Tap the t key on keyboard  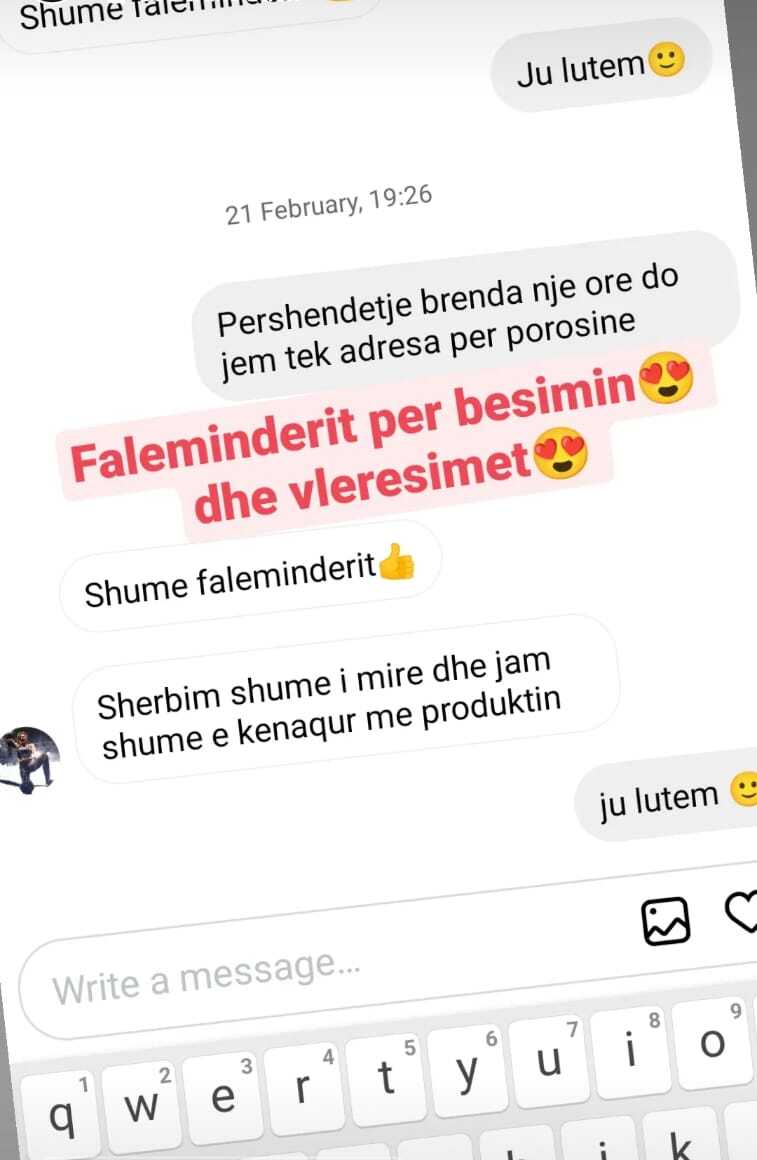tap(386, 1078)
